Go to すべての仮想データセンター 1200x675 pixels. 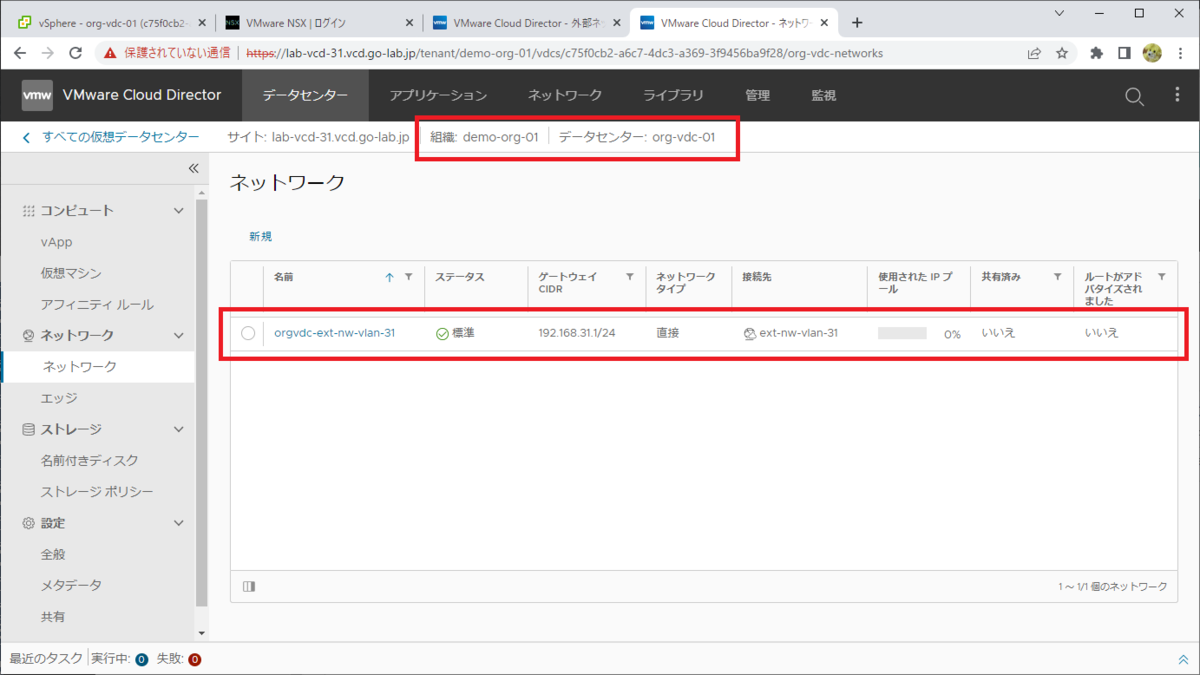point(120,138)
